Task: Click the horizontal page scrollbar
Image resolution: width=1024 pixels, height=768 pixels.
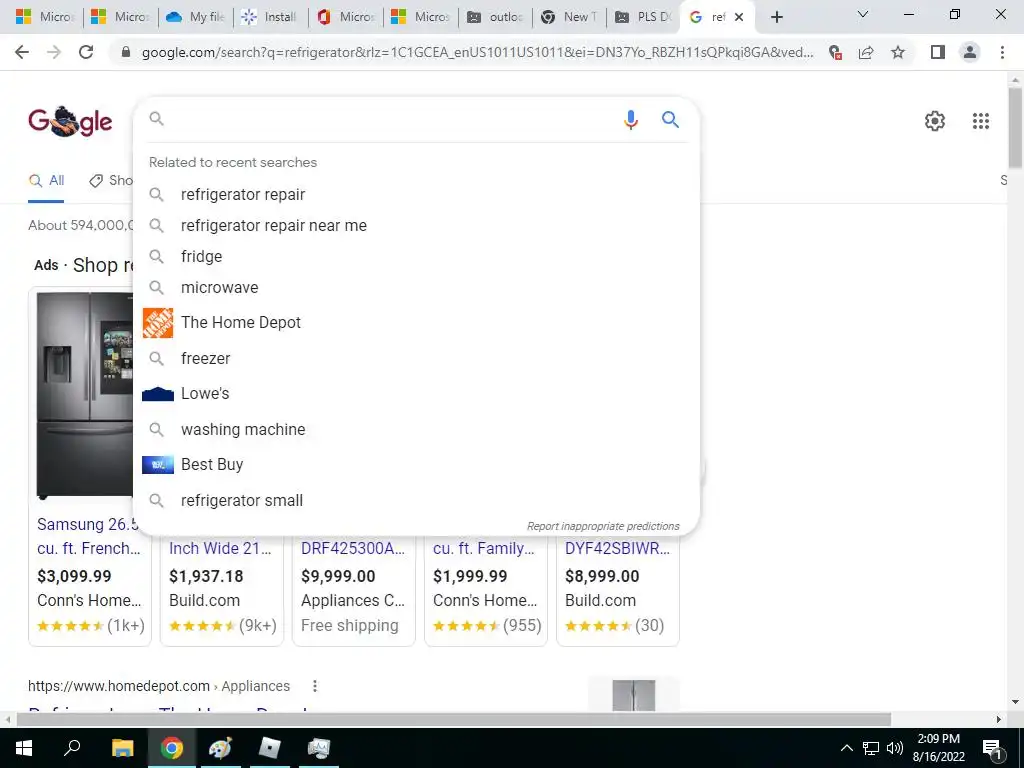Action: [x=454, y=720]
